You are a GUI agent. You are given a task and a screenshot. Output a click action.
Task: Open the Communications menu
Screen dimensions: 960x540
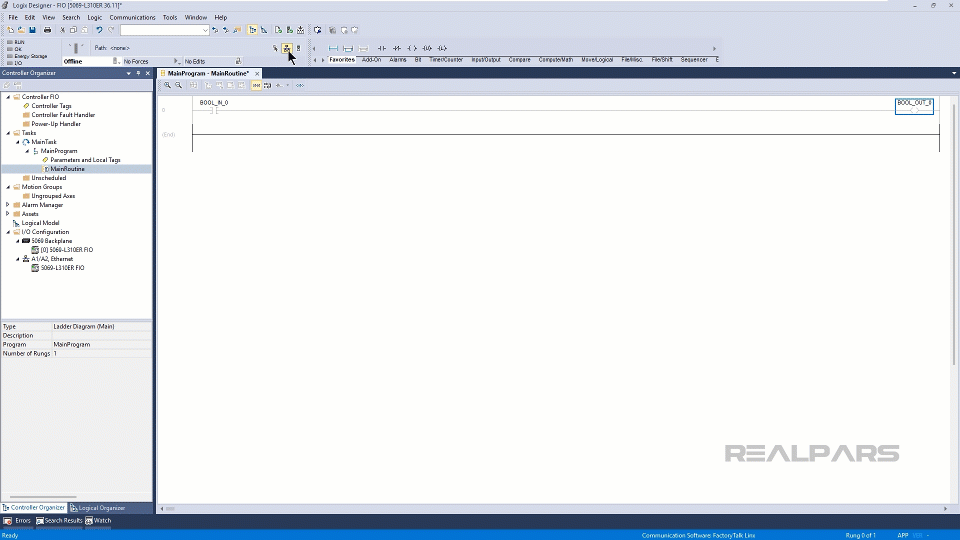(x=132, y=18)
